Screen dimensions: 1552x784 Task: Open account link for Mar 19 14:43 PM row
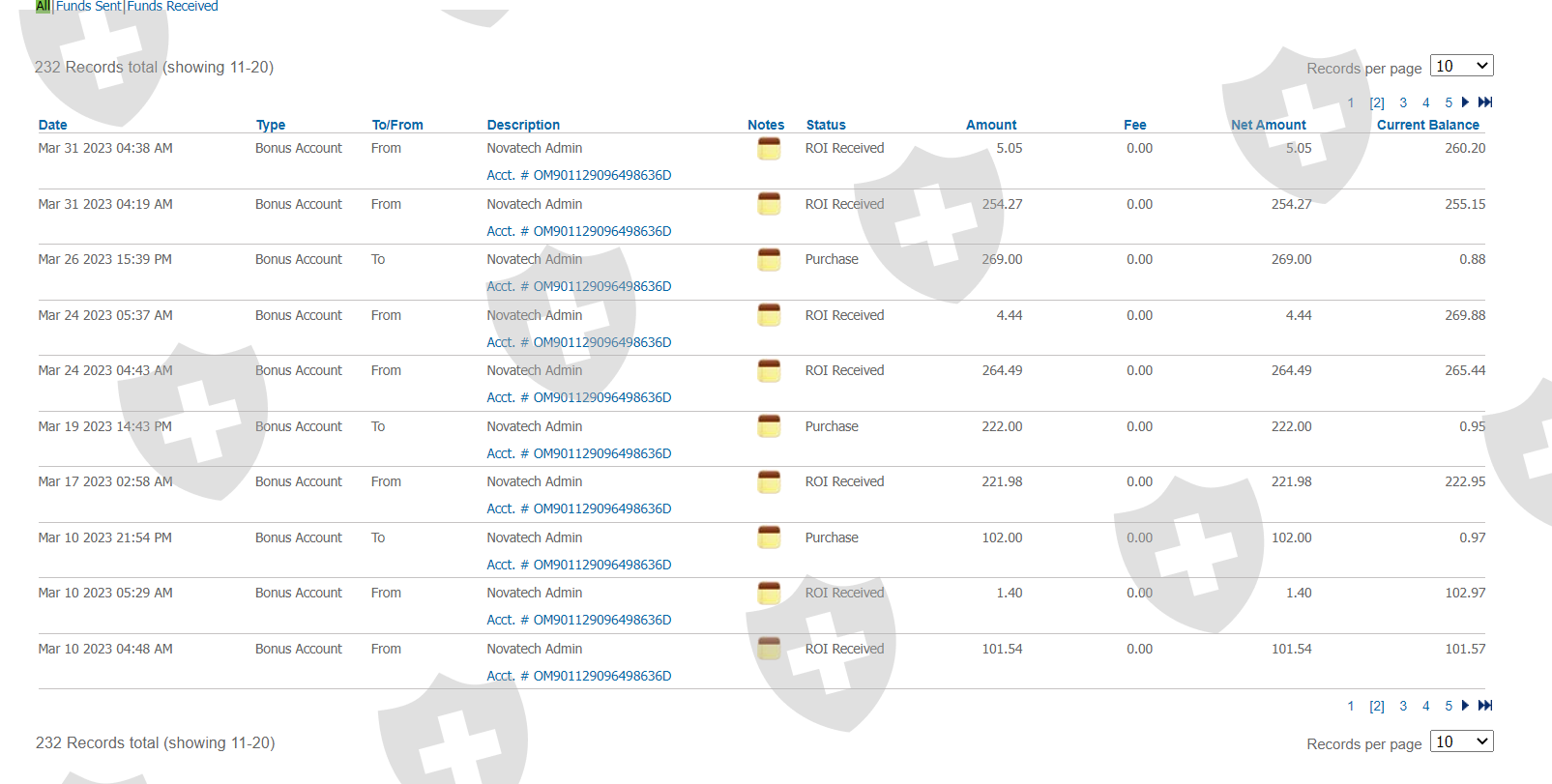(x=579, y=453)
